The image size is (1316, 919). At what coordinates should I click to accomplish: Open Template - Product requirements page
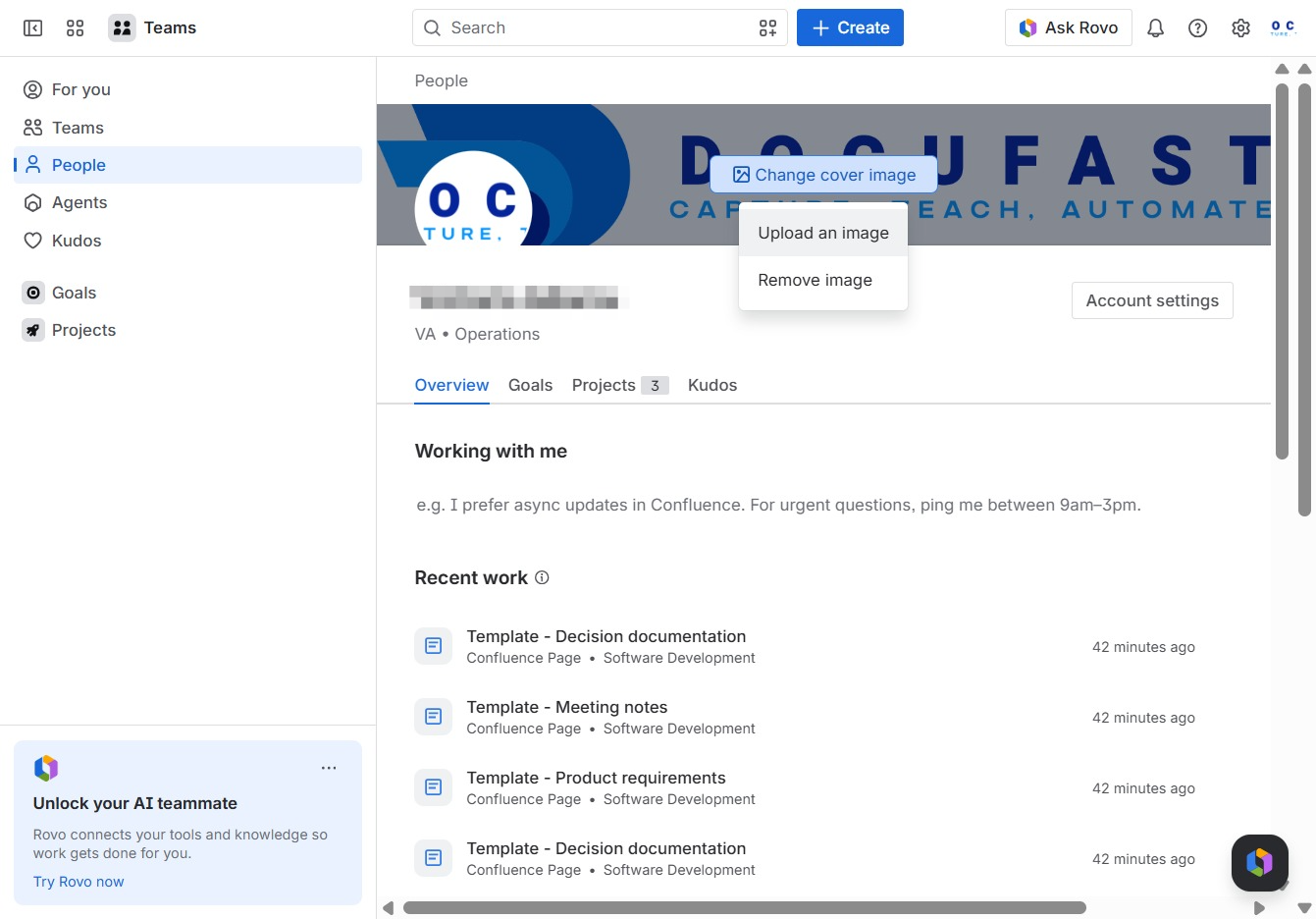tap(596, 778)
